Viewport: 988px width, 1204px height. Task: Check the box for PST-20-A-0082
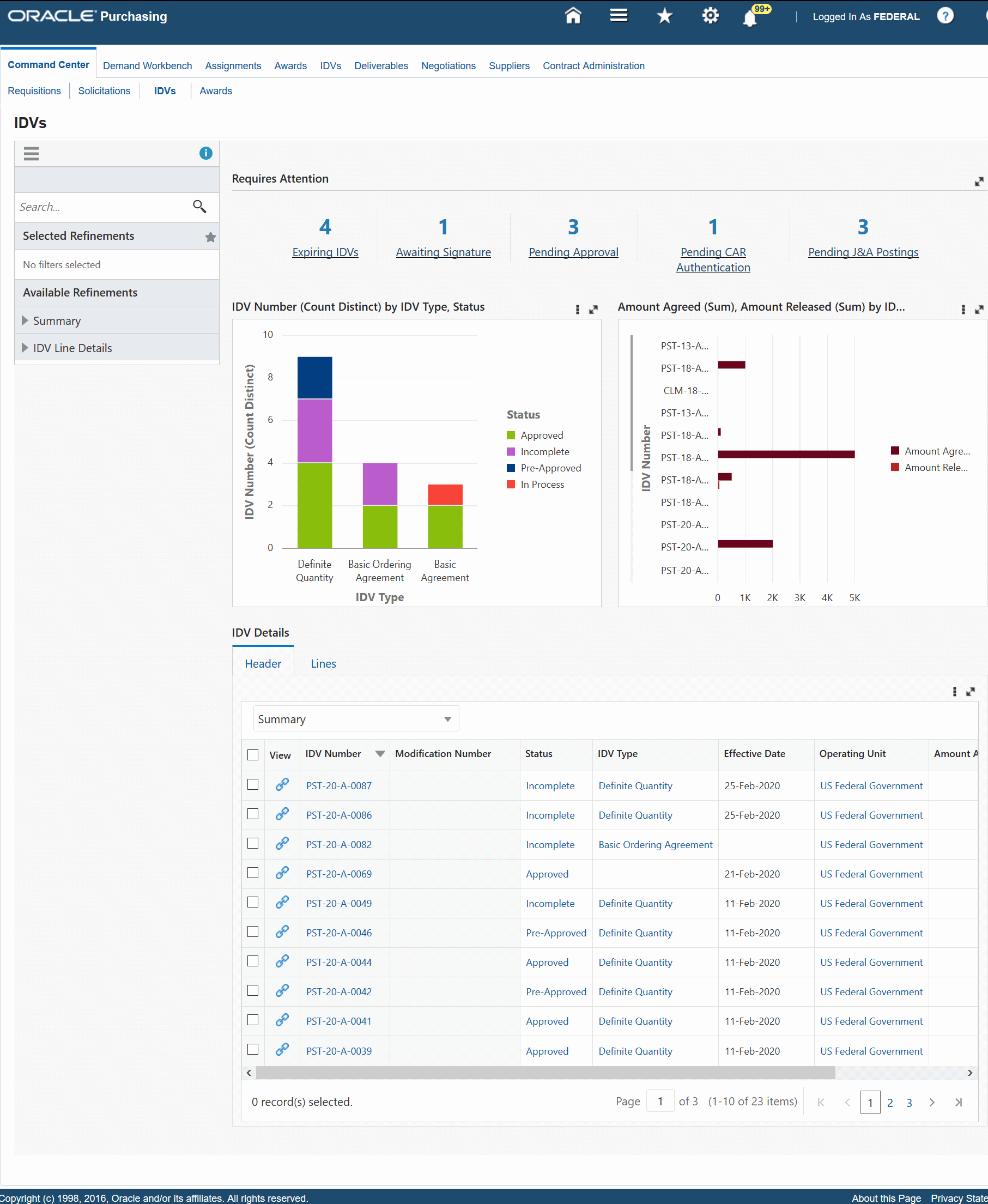click(253, 843)
